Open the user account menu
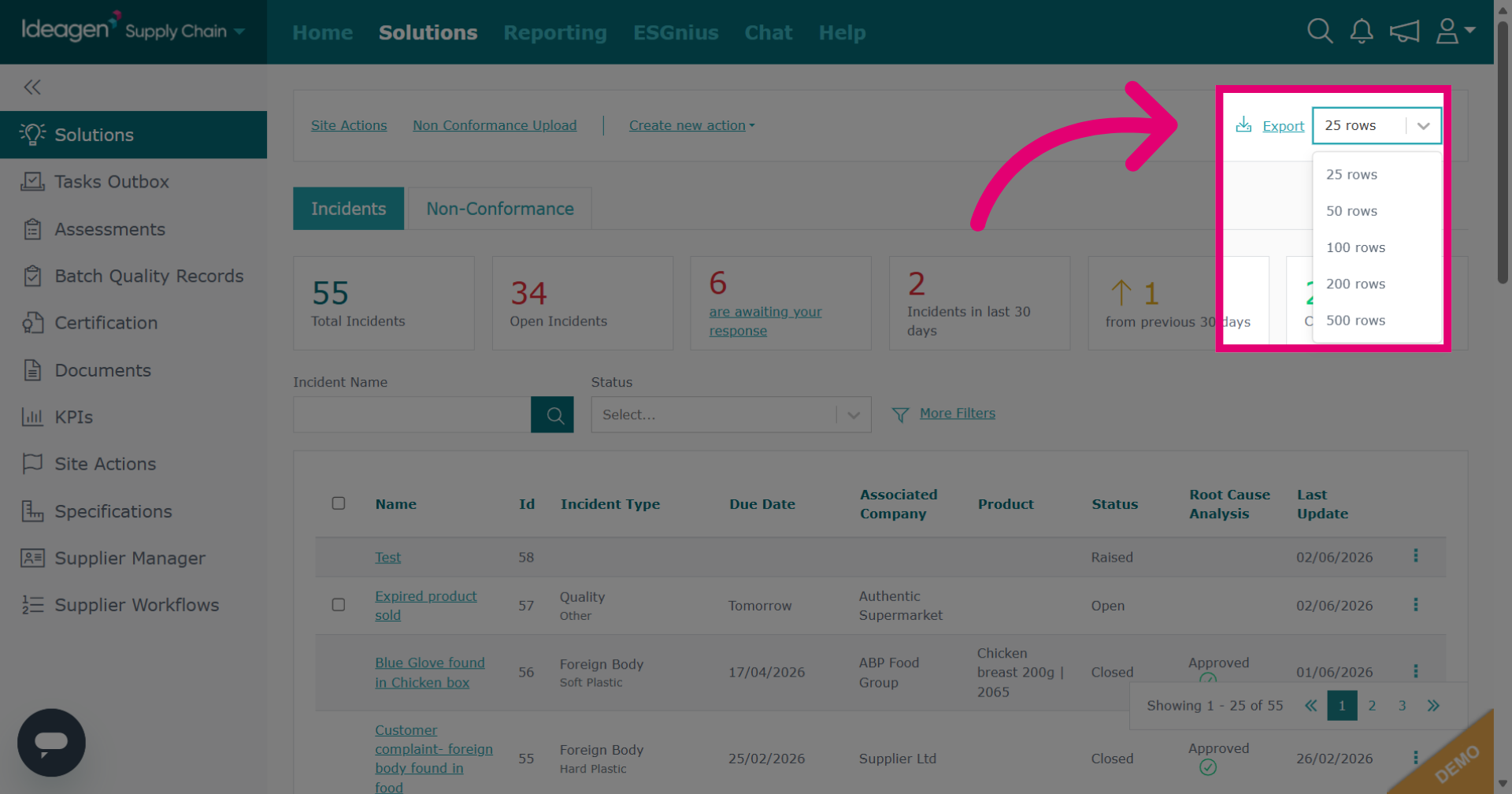Screen dimensions: 1512x794 click(x=1455, y=32)
